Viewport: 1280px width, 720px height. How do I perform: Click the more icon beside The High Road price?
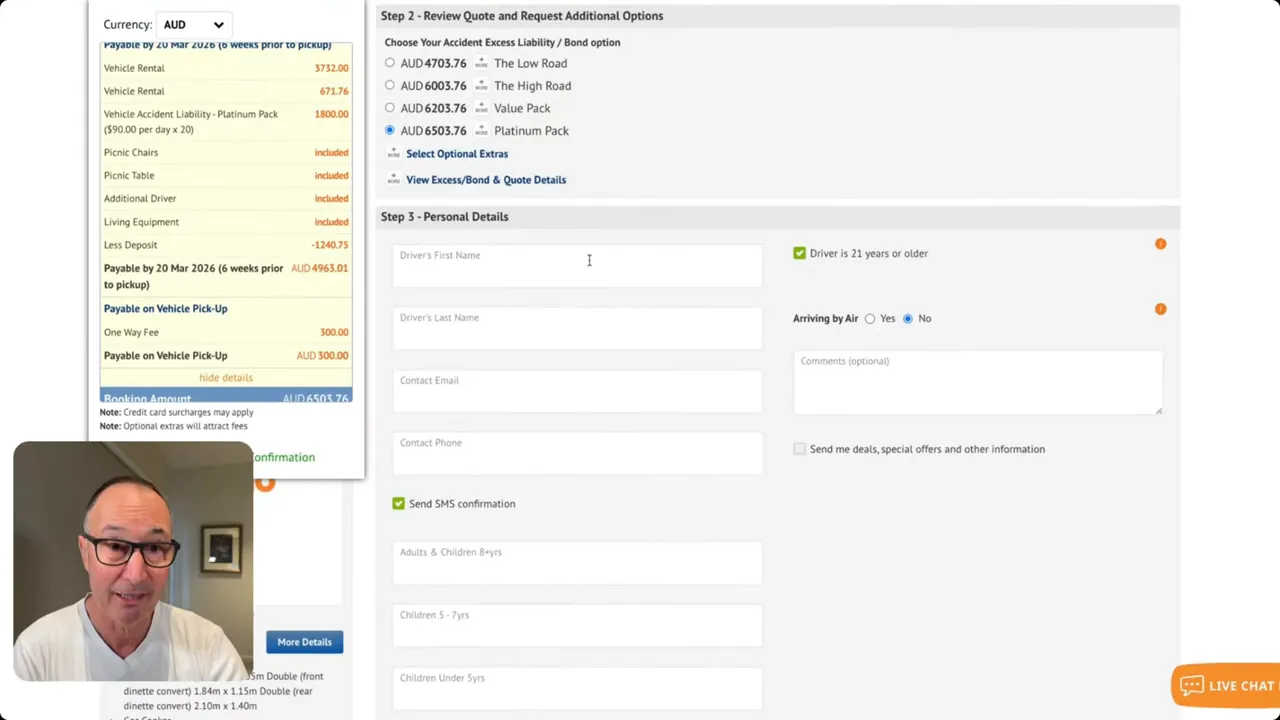(480, 85)
